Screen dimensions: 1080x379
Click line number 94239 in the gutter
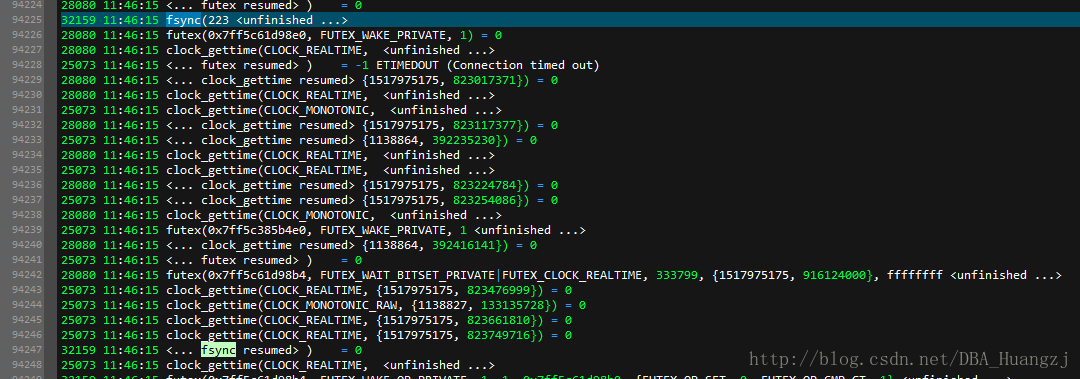28,230
